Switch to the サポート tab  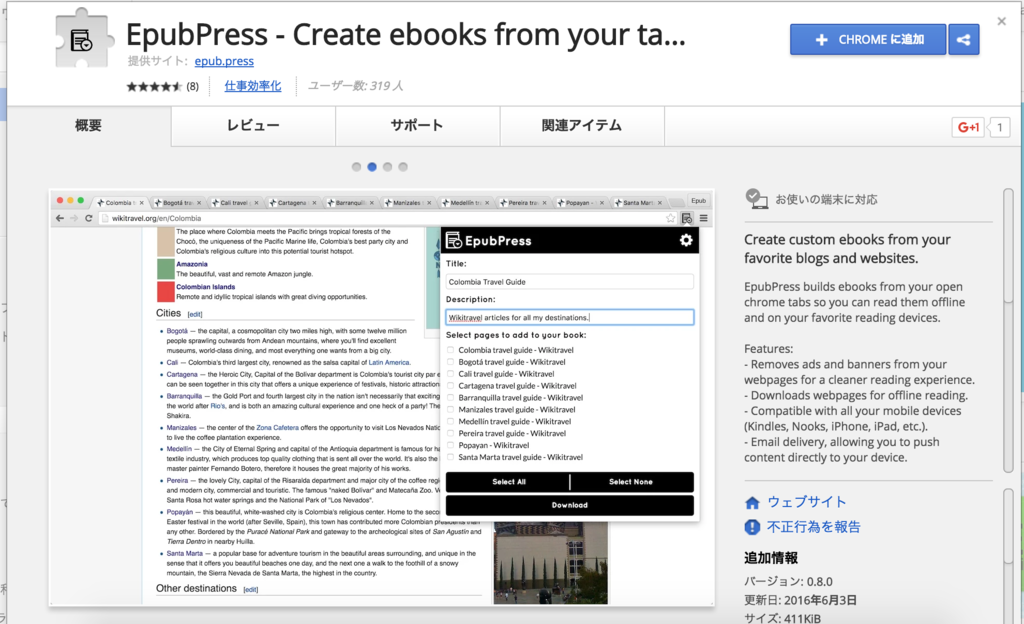pos(417,125)
